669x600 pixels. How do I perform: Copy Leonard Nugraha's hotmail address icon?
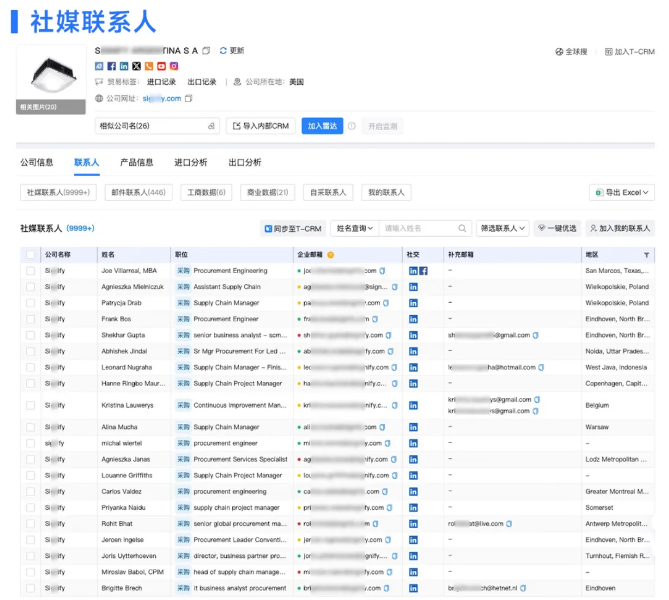[x=541, y=367]
